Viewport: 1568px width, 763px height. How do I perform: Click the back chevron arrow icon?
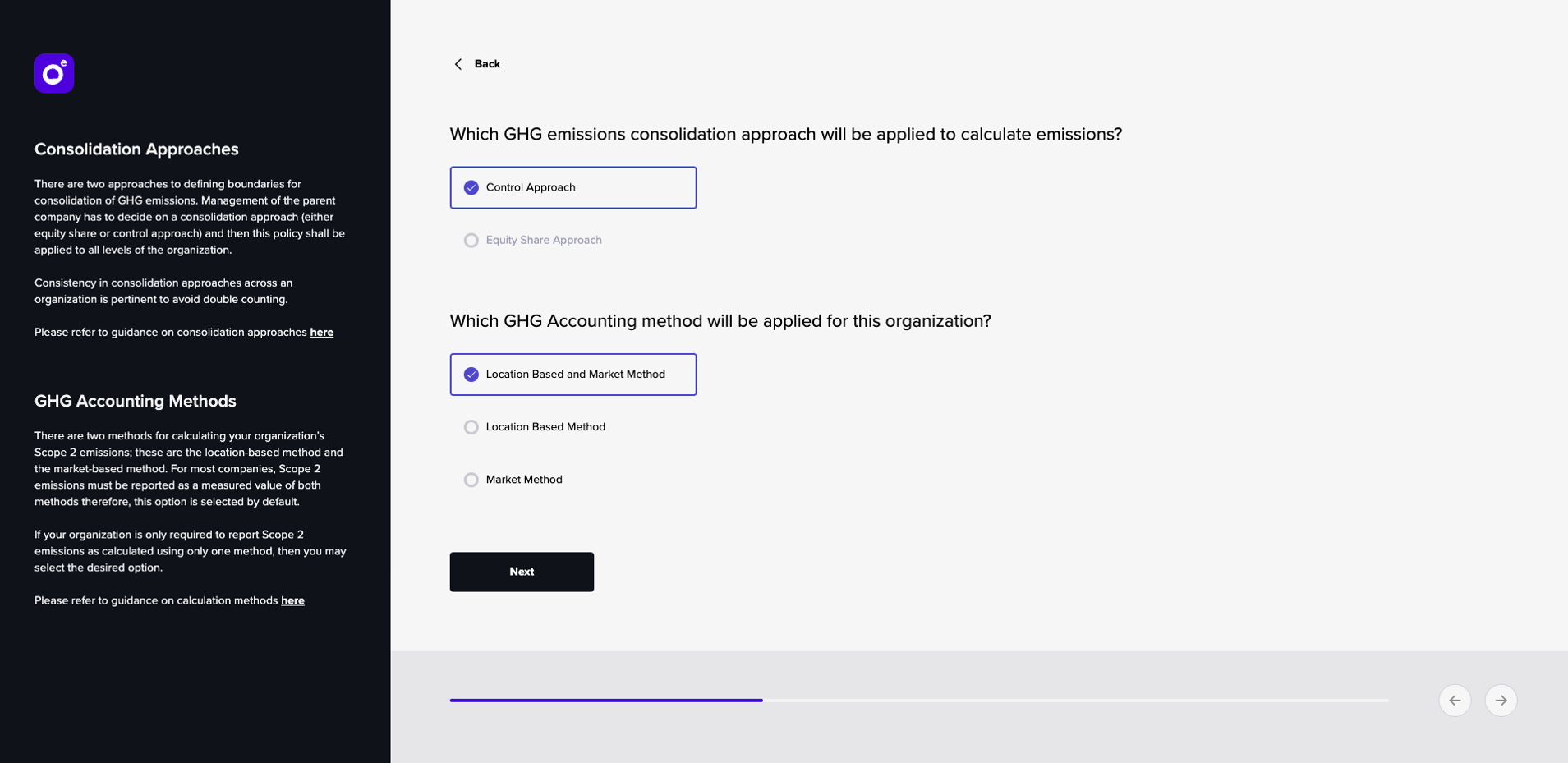[458, 64]
